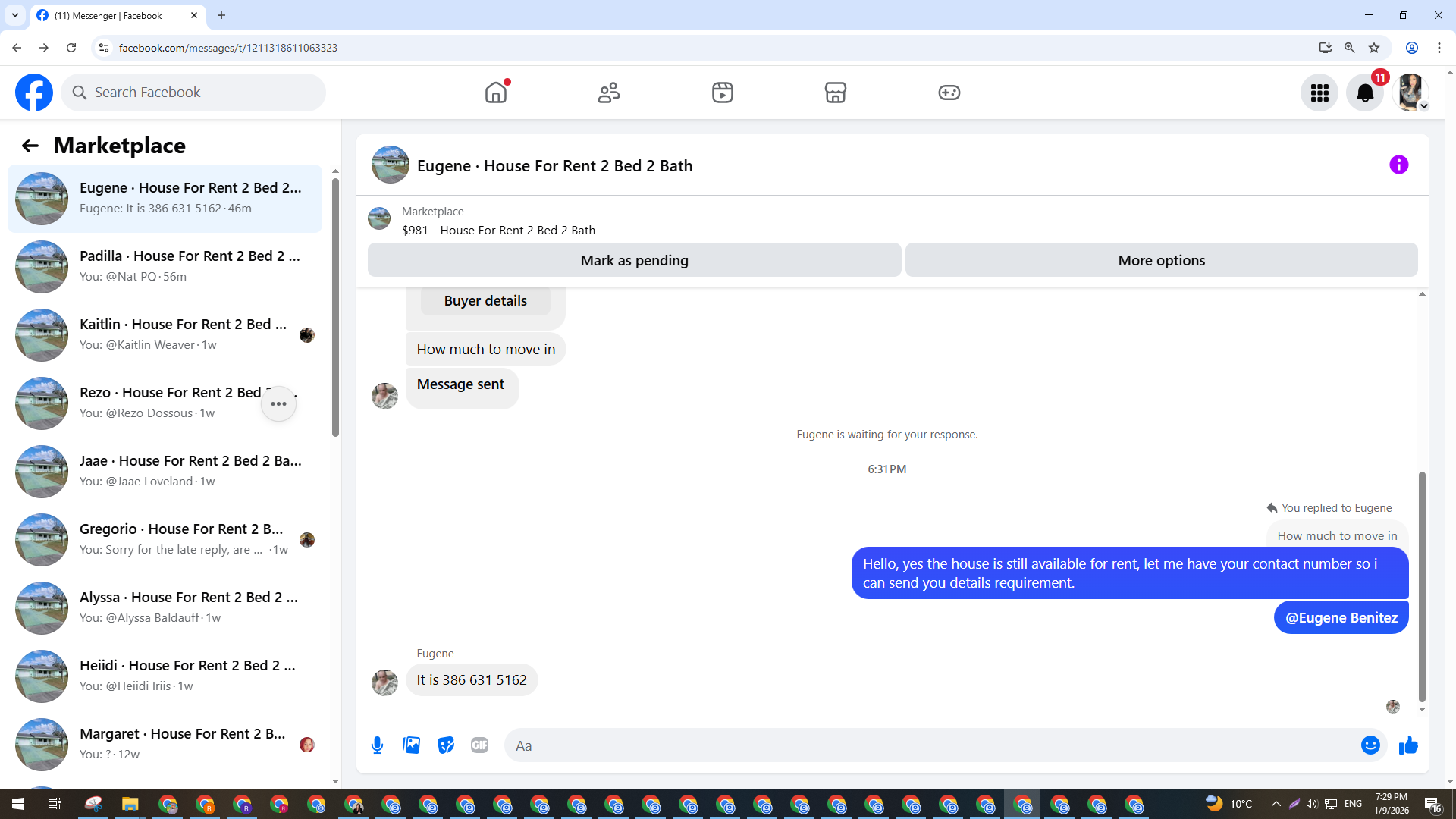Open Buyer details
The image size is (1456, 819).
[485, 301]
